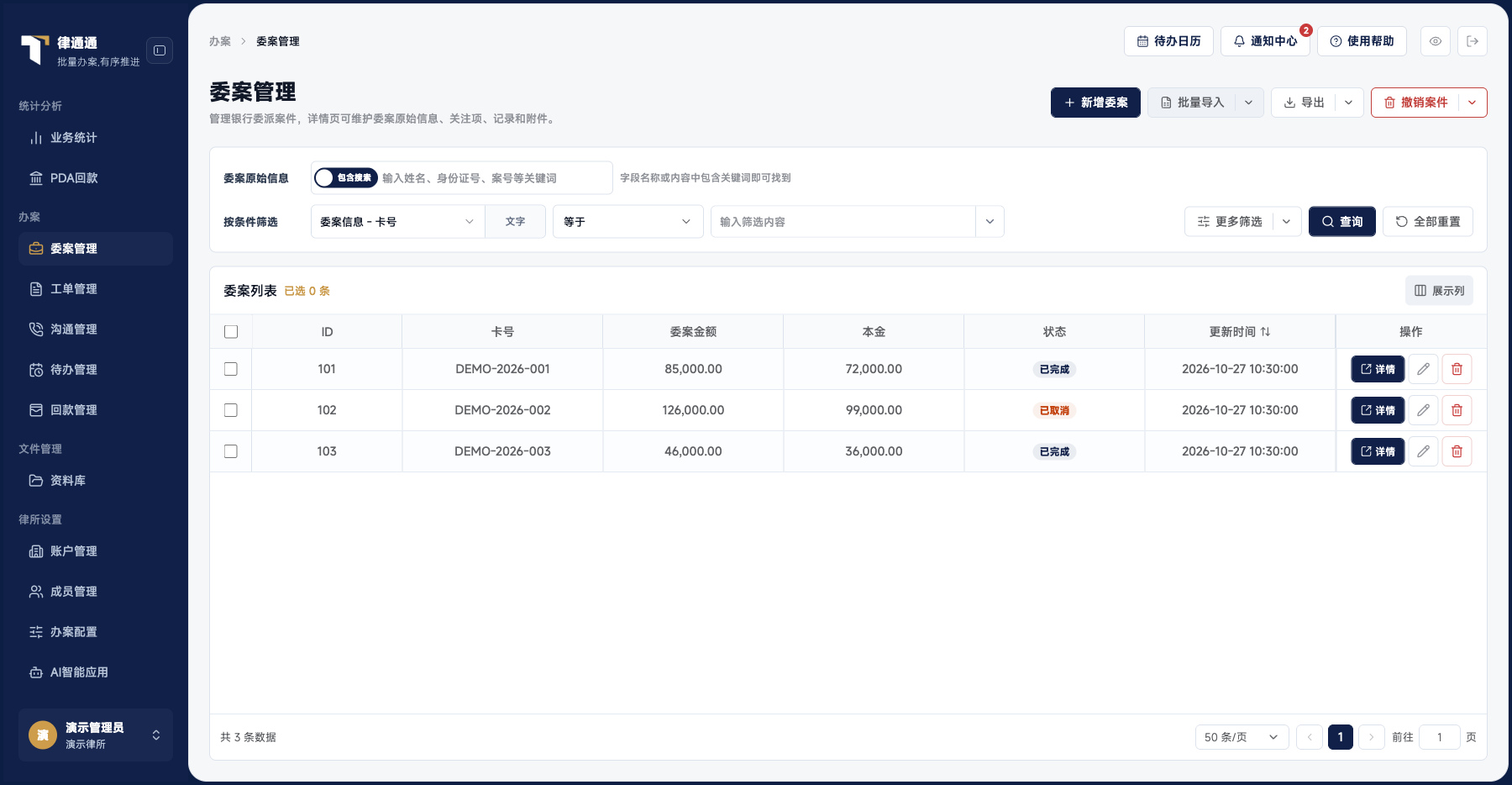
Task: Click the keyword search input field
Action: [x=496, y=178]
